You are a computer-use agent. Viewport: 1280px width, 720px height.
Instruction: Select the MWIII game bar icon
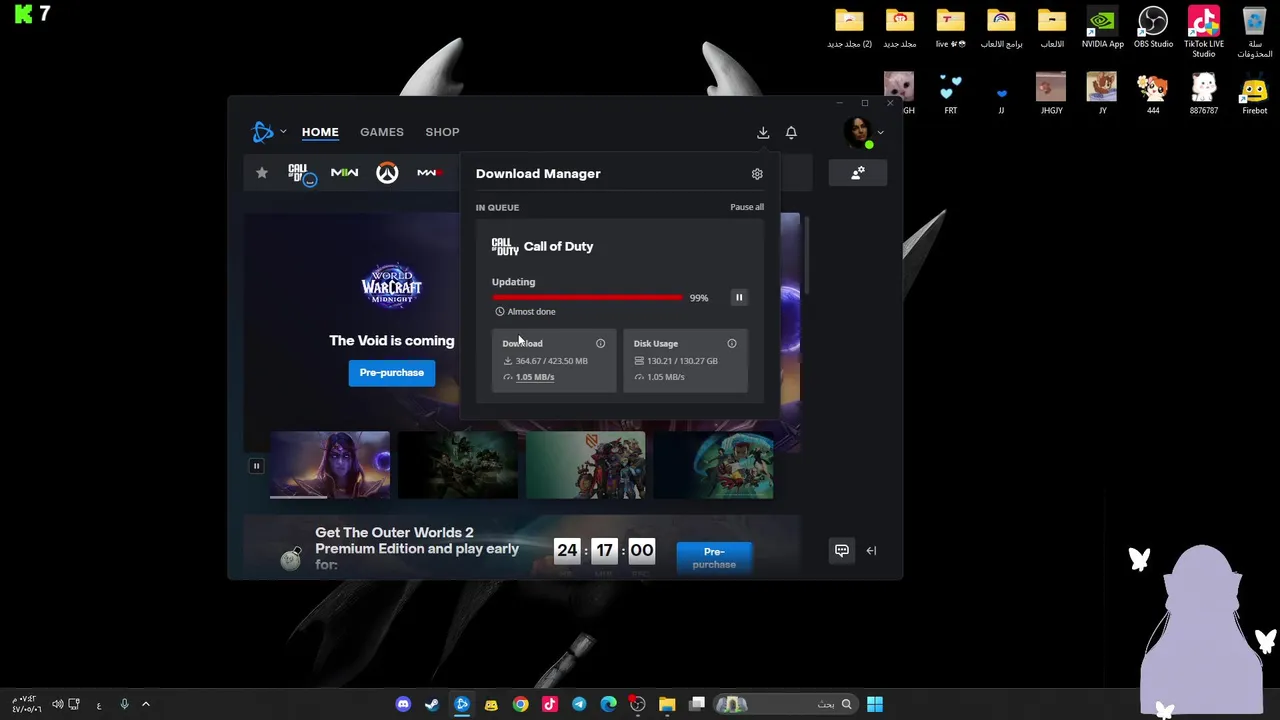429,173
